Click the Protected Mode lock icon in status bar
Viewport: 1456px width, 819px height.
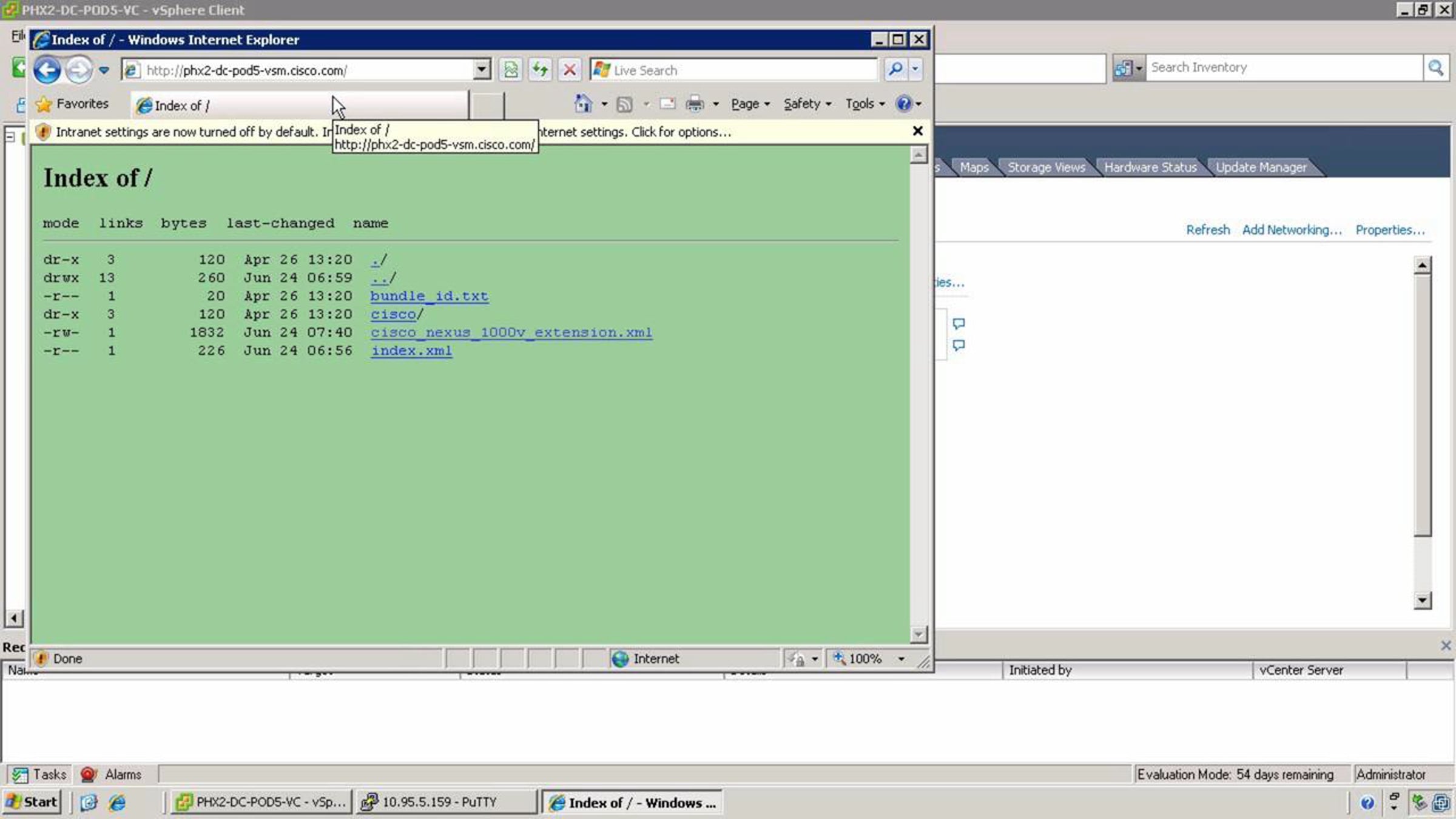[797, 659]
